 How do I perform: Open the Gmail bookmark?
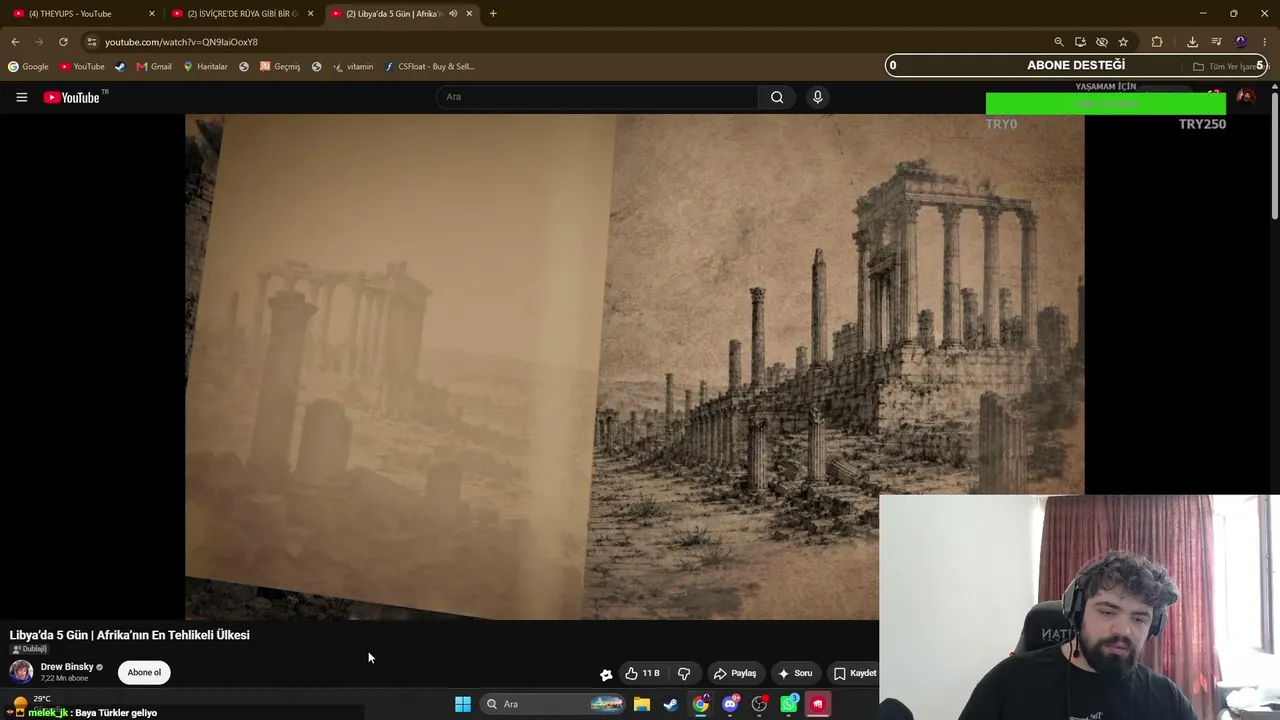pyautogui.click(x=154, y=67)
